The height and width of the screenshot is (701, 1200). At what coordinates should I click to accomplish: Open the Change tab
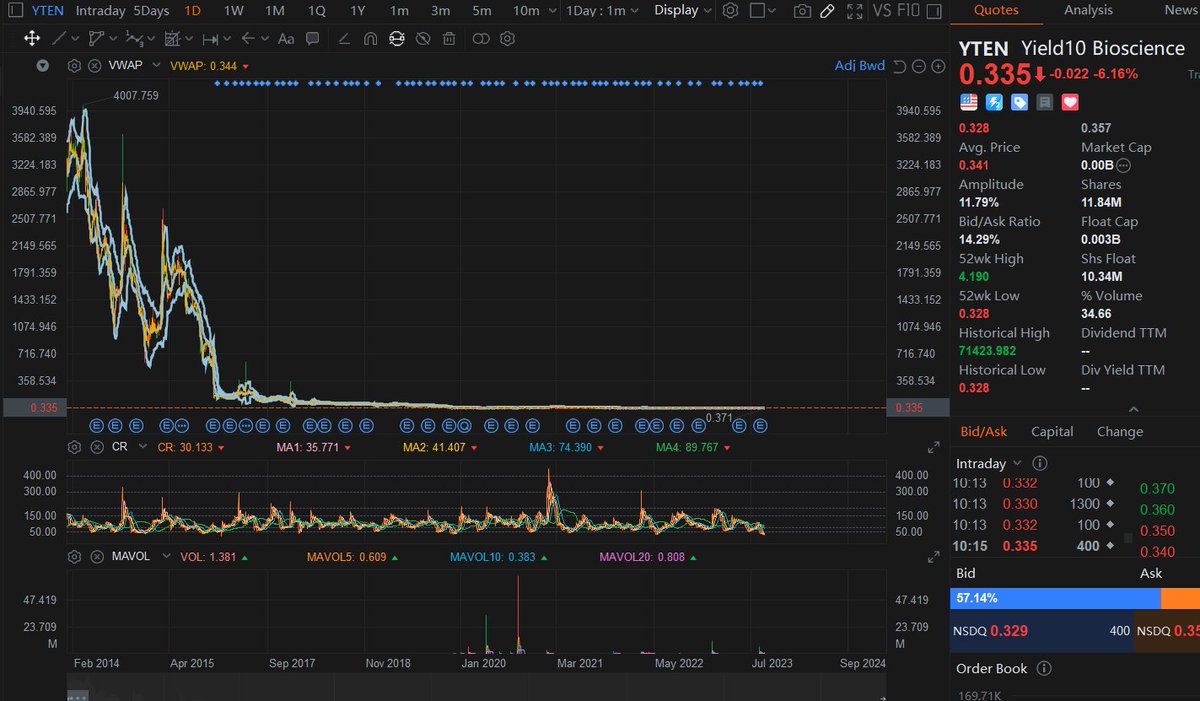[1119, 432]
